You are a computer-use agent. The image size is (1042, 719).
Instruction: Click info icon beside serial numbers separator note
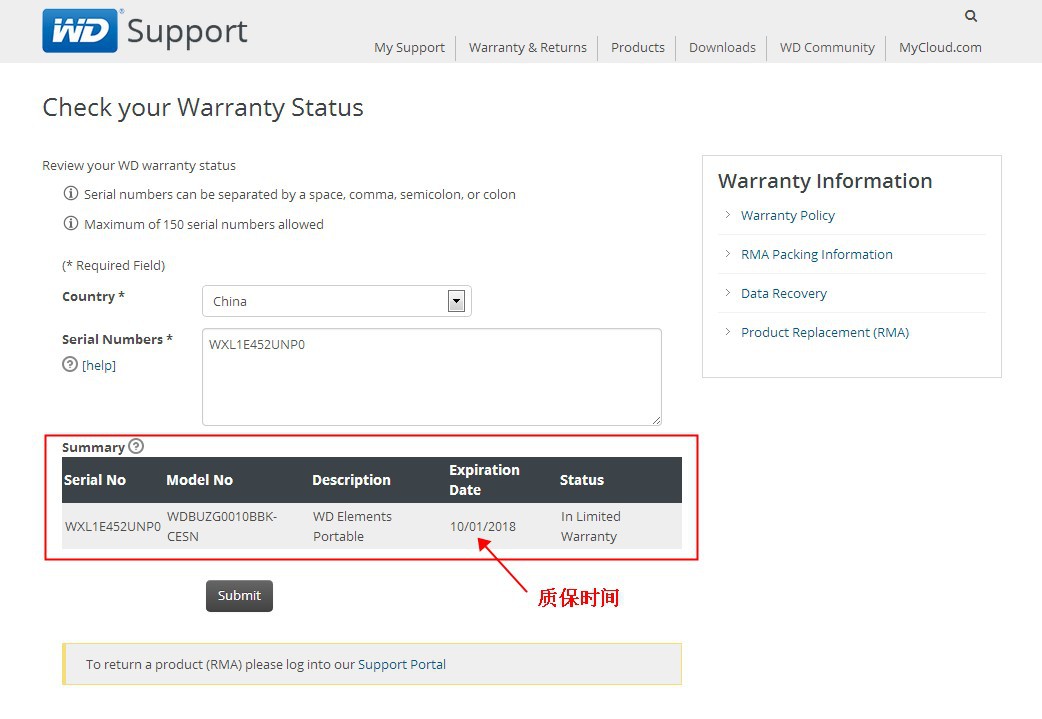[x=70, y=193]
